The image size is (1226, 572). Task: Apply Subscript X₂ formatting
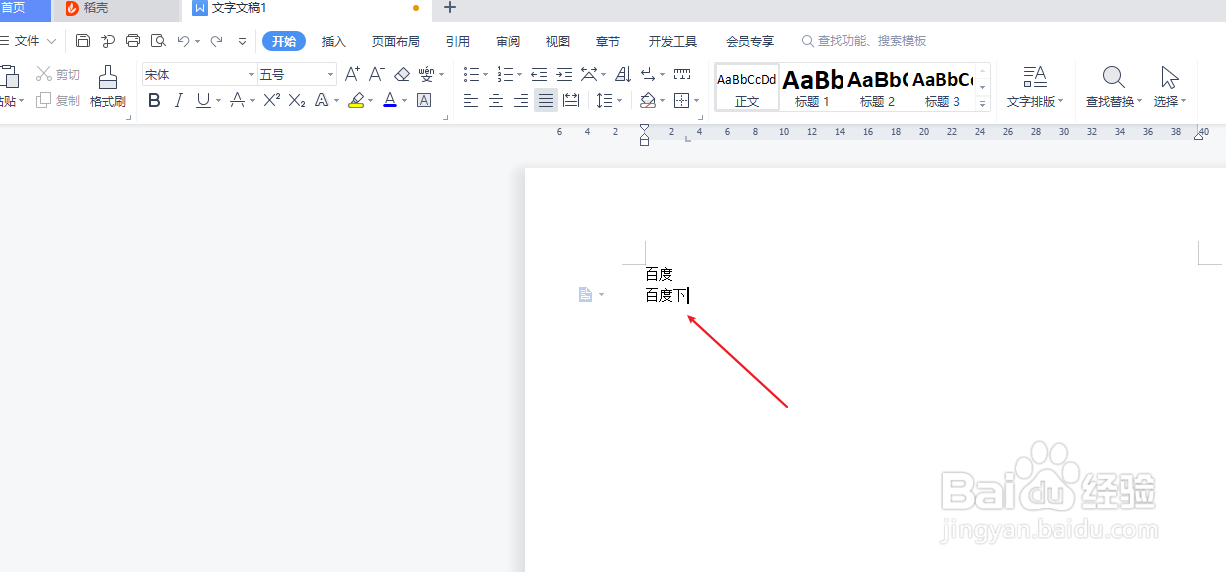(297, 100)
